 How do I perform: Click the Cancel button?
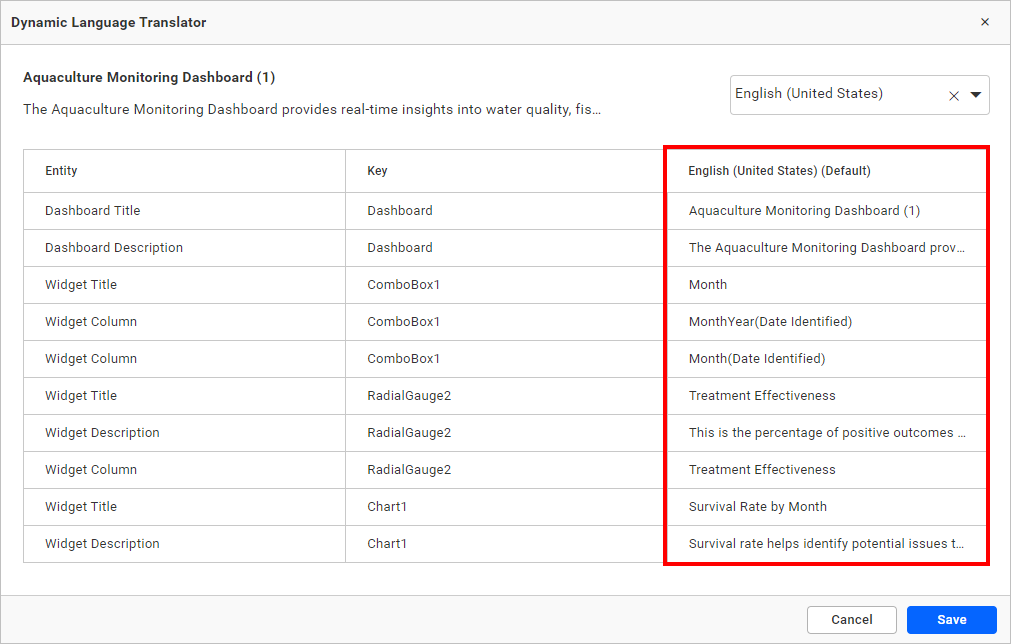point(851,619)
